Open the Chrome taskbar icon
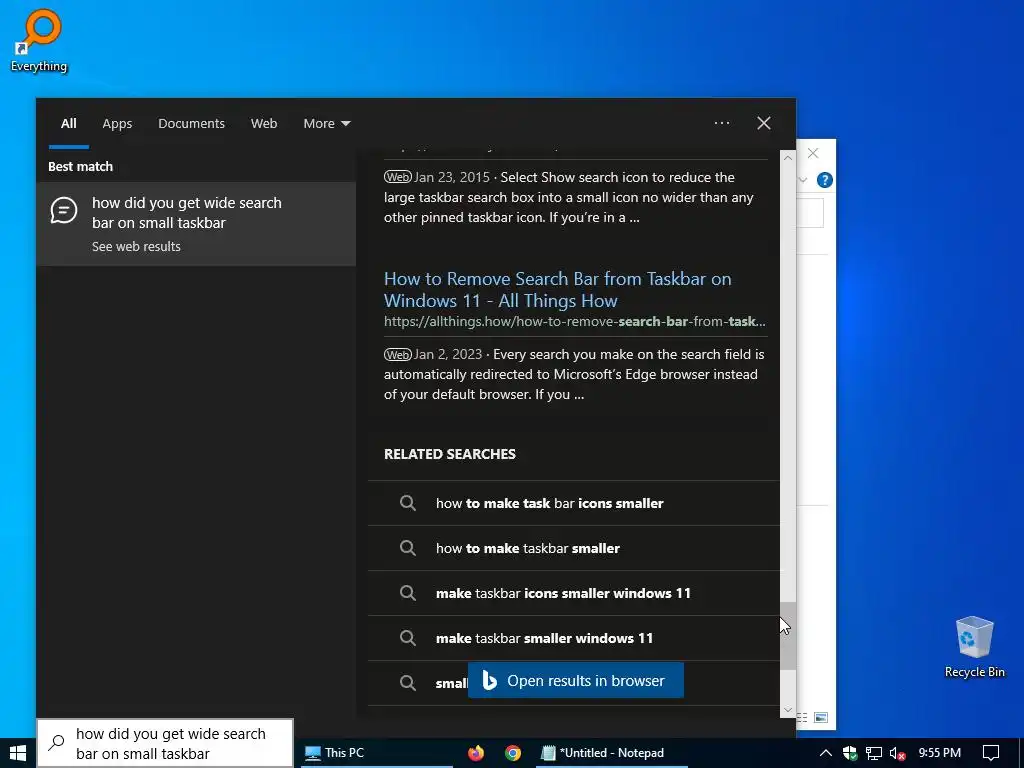1024x768 pixels. [x=513, y=753]
